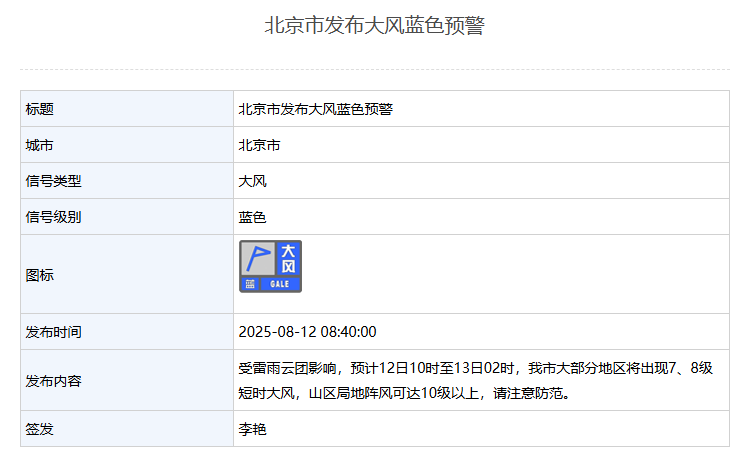Click the blue gale warning icon
This screenshot has width=744, height=455.
270,266
